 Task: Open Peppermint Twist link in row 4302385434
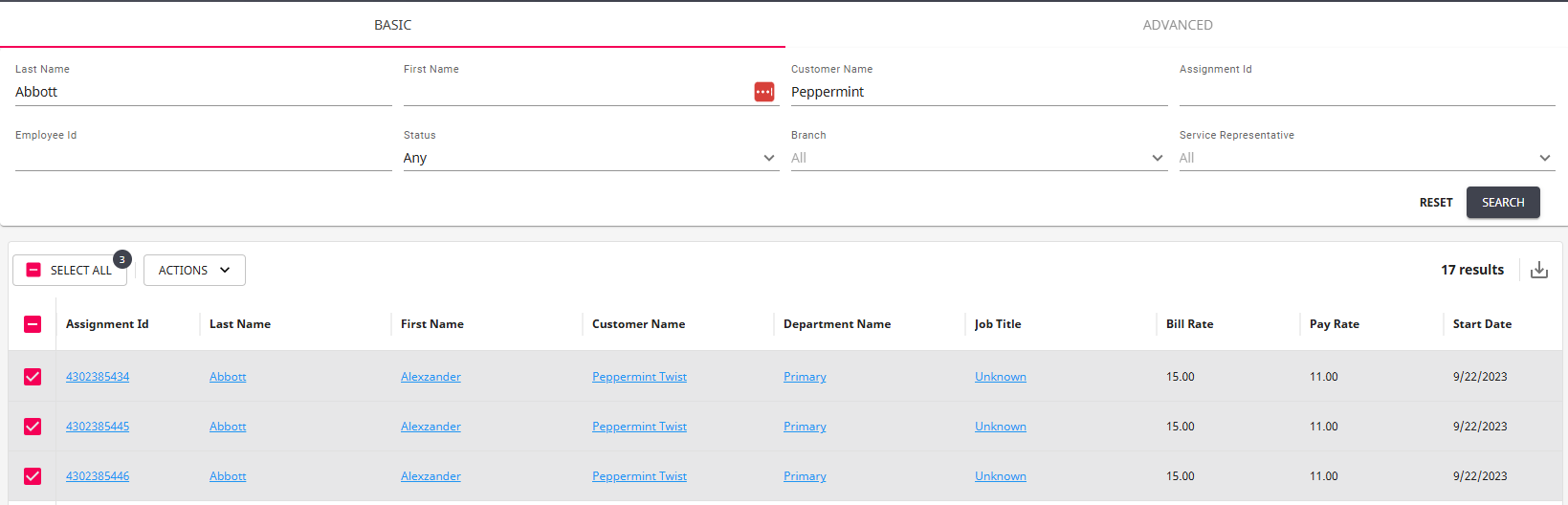coord(639,377)
